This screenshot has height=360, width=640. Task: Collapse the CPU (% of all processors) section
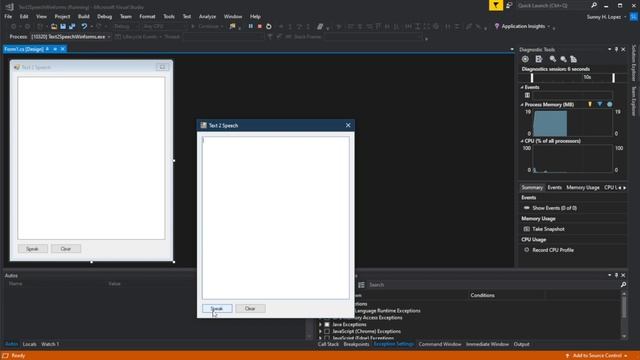click(x=522, y=141)
